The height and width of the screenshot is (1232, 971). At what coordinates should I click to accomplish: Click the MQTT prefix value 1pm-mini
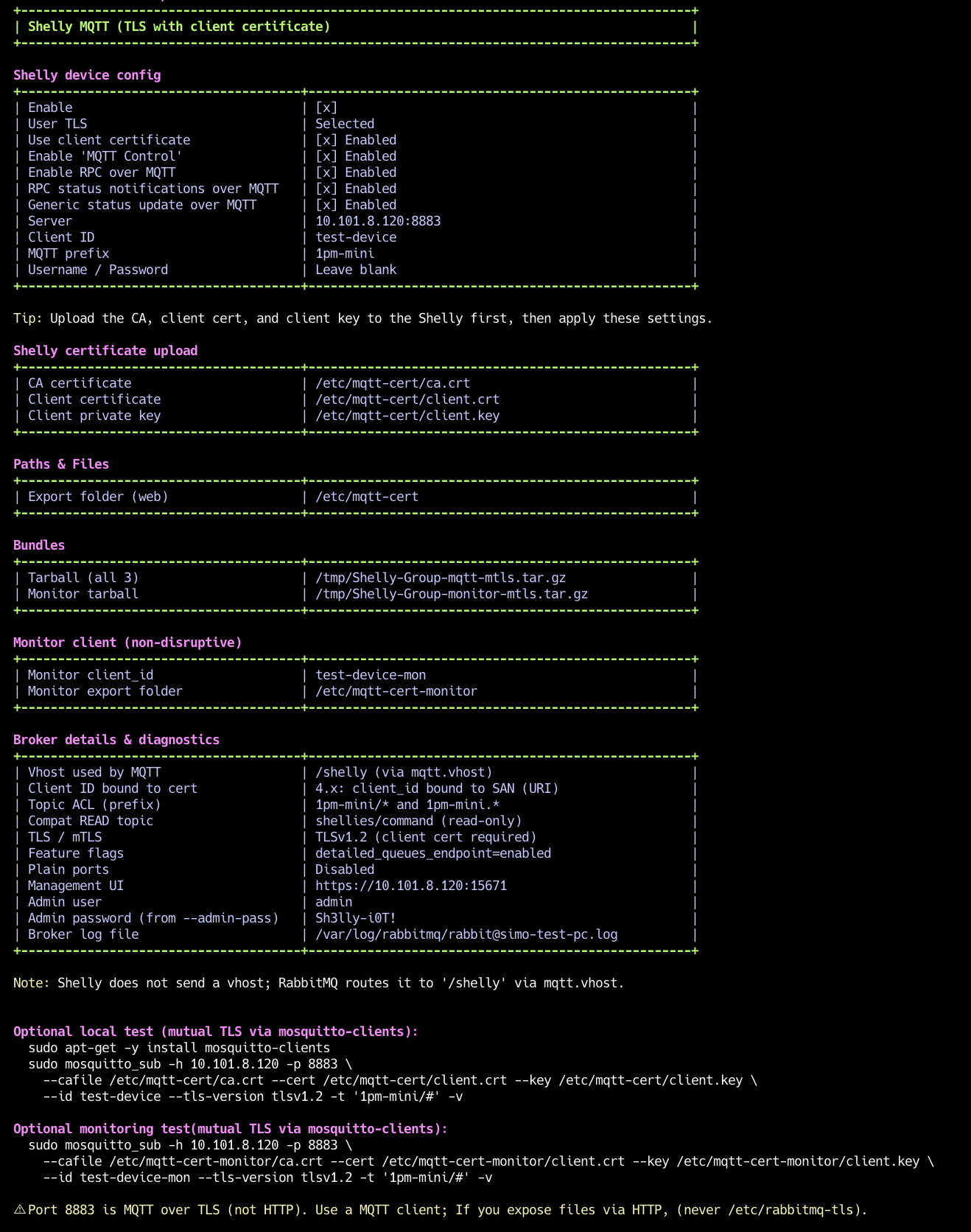pos(344,253)
